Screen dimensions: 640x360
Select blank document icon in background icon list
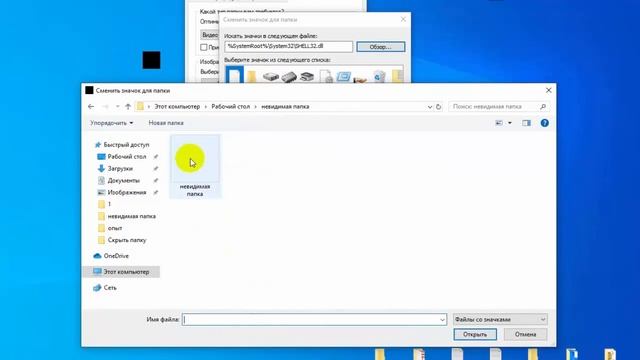click(235, 76)
